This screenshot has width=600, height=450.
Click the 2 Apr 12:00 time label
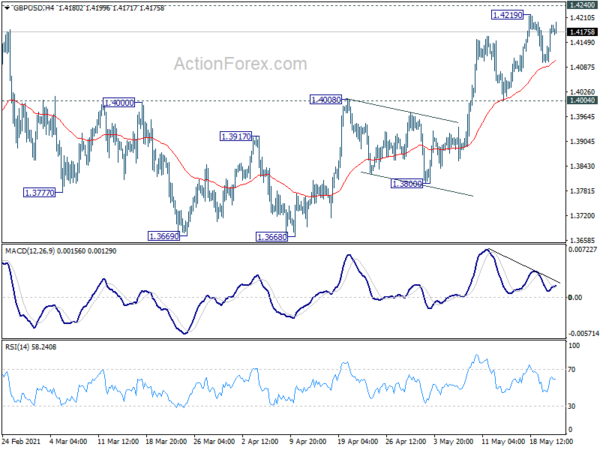click(262, 441)
